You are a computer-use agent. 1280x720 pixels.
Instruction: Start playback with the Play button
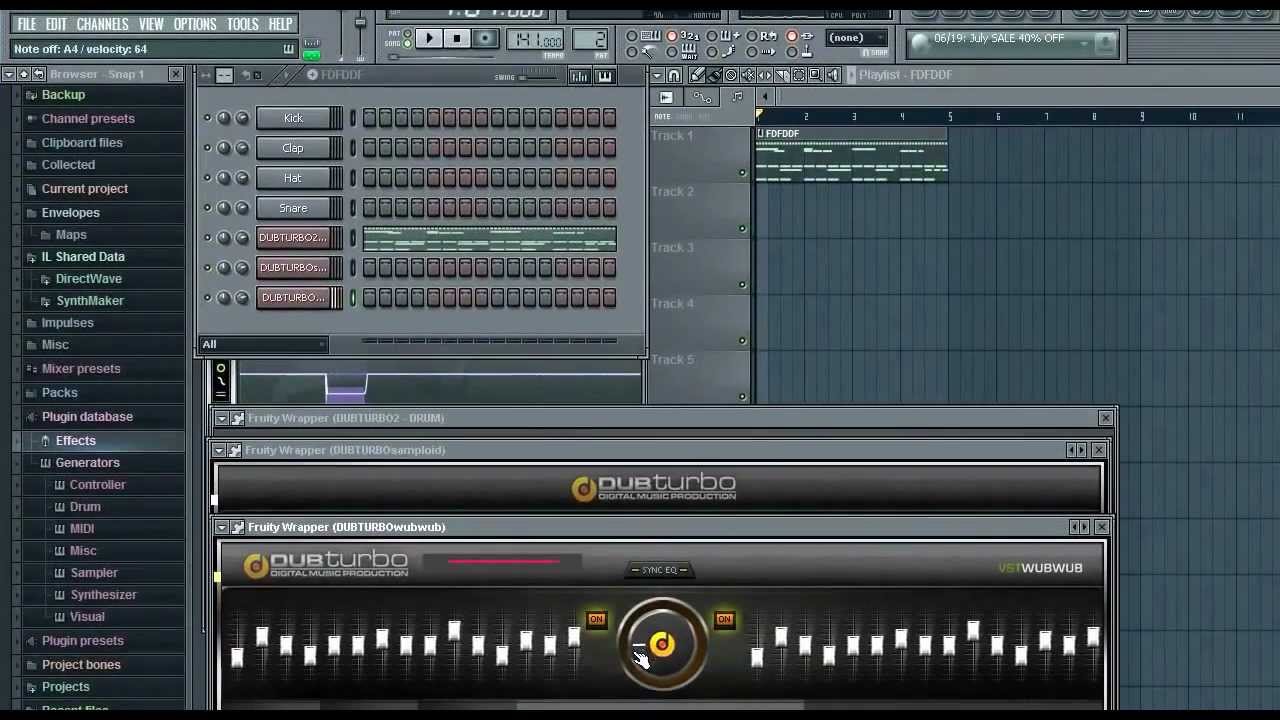click(x=428, y=39)
